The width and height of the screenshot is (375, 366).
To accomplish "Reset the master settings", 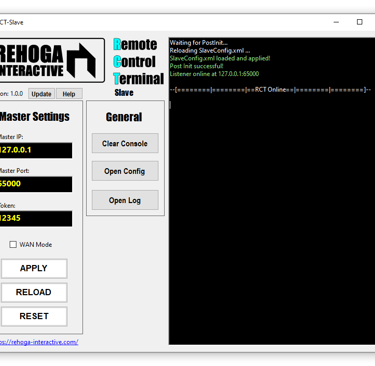I will pos(34,316).
